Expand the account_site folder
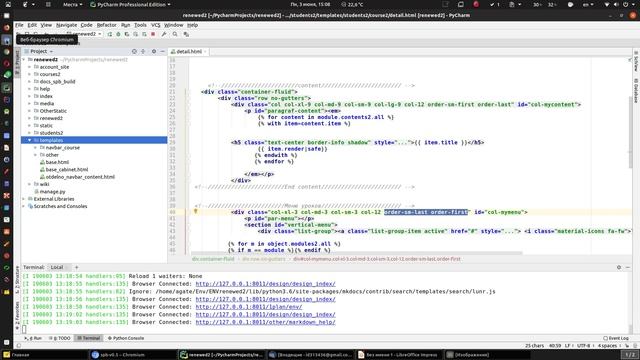This screenshot has width=640, height=360. pos(30,67)
